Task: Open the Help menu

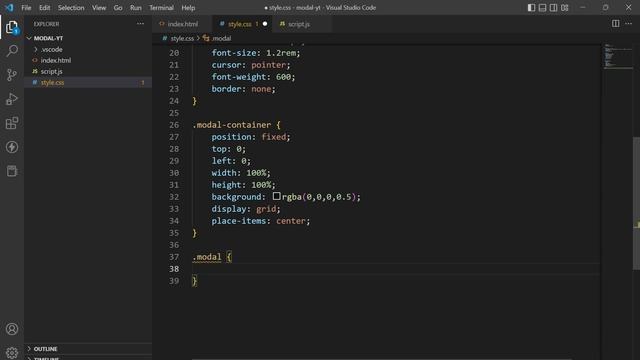Action: 188,7
